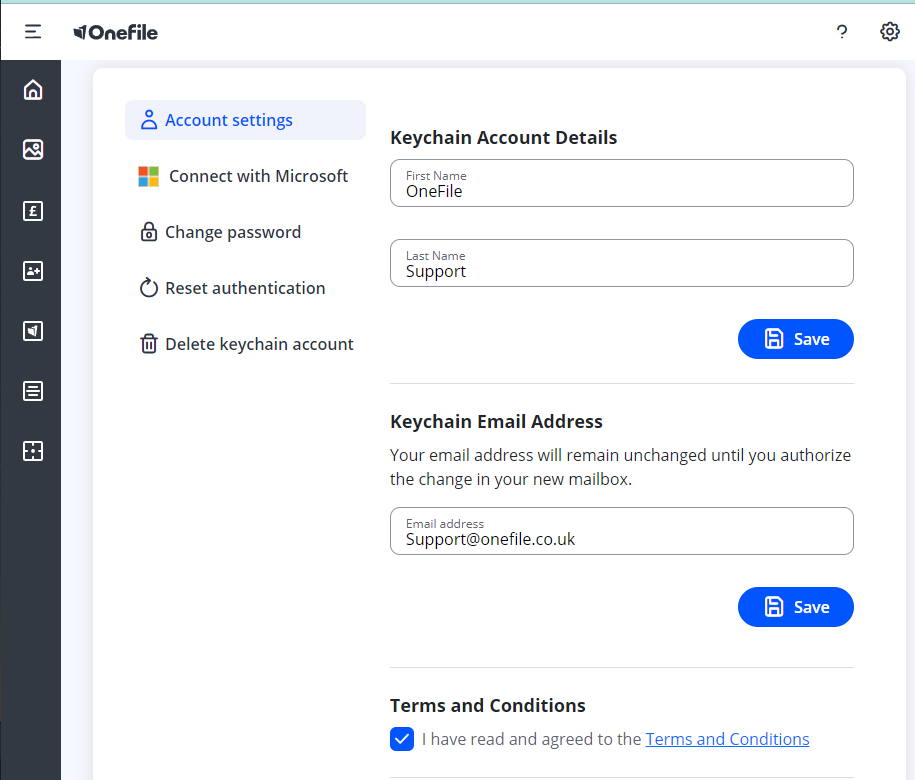Image resolution: width=915 pixels, height=780 pixels.
Task: Uncheck the Terms and Conditions checkbox
Action: pyautogui.click(x=401, y=739)
